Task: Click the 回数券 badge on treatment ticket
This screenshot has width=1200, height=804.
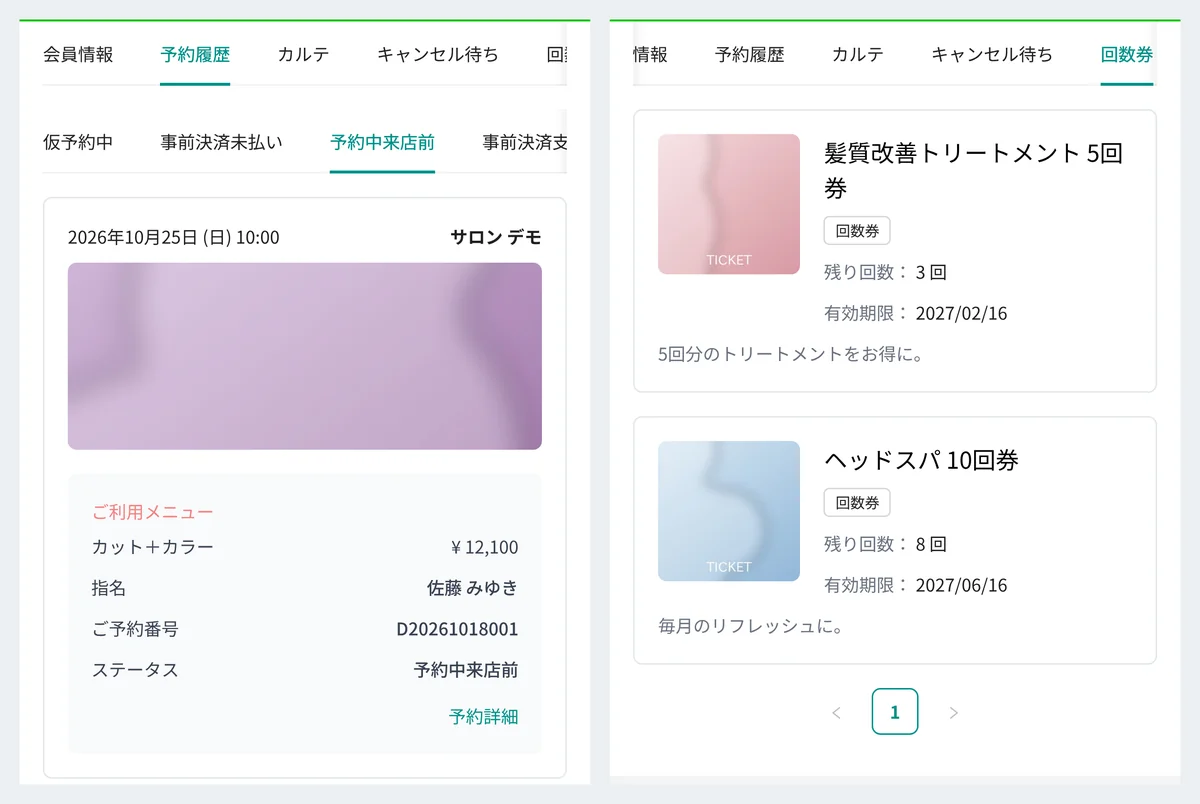Action: pos(857,231)
